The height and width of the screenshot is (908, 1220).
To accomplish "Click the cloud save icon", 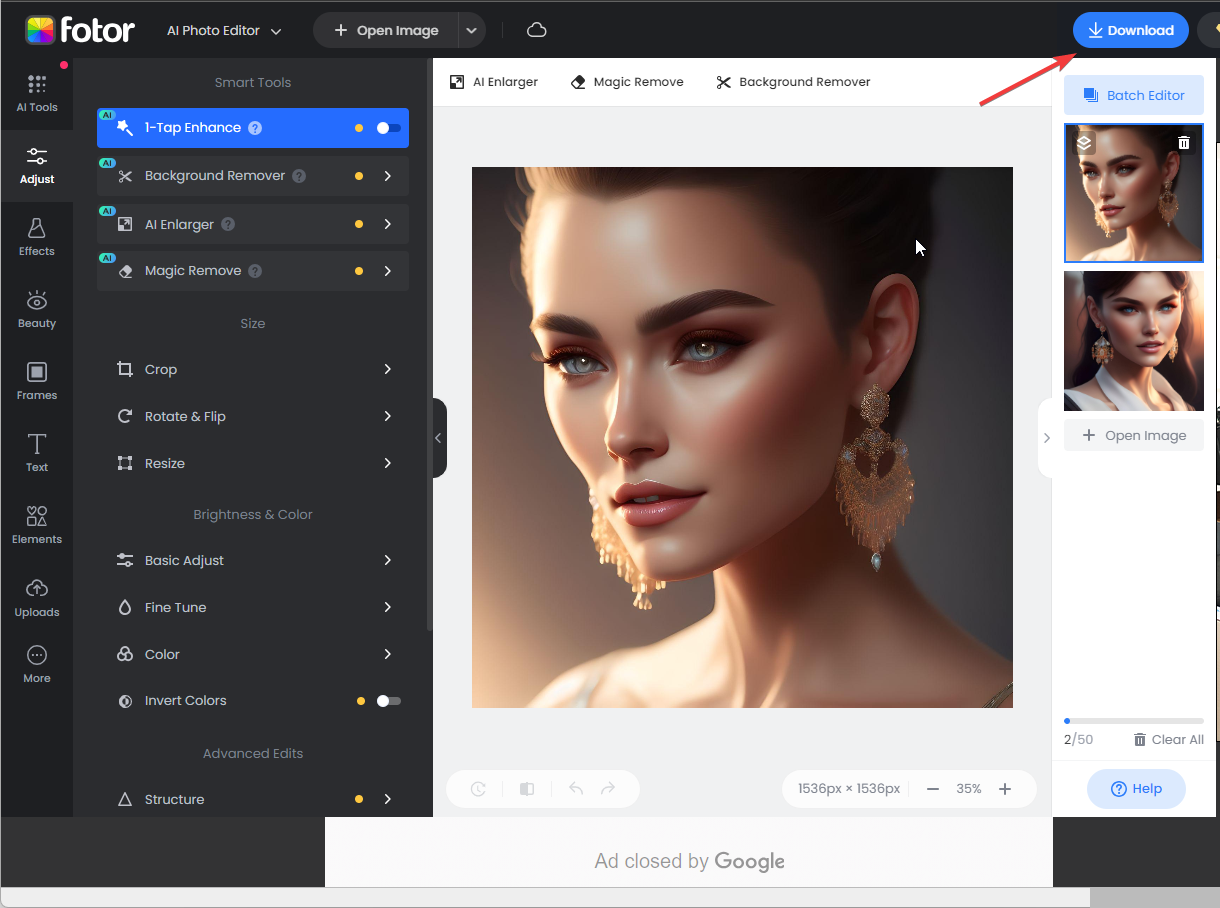I will 536,30.
